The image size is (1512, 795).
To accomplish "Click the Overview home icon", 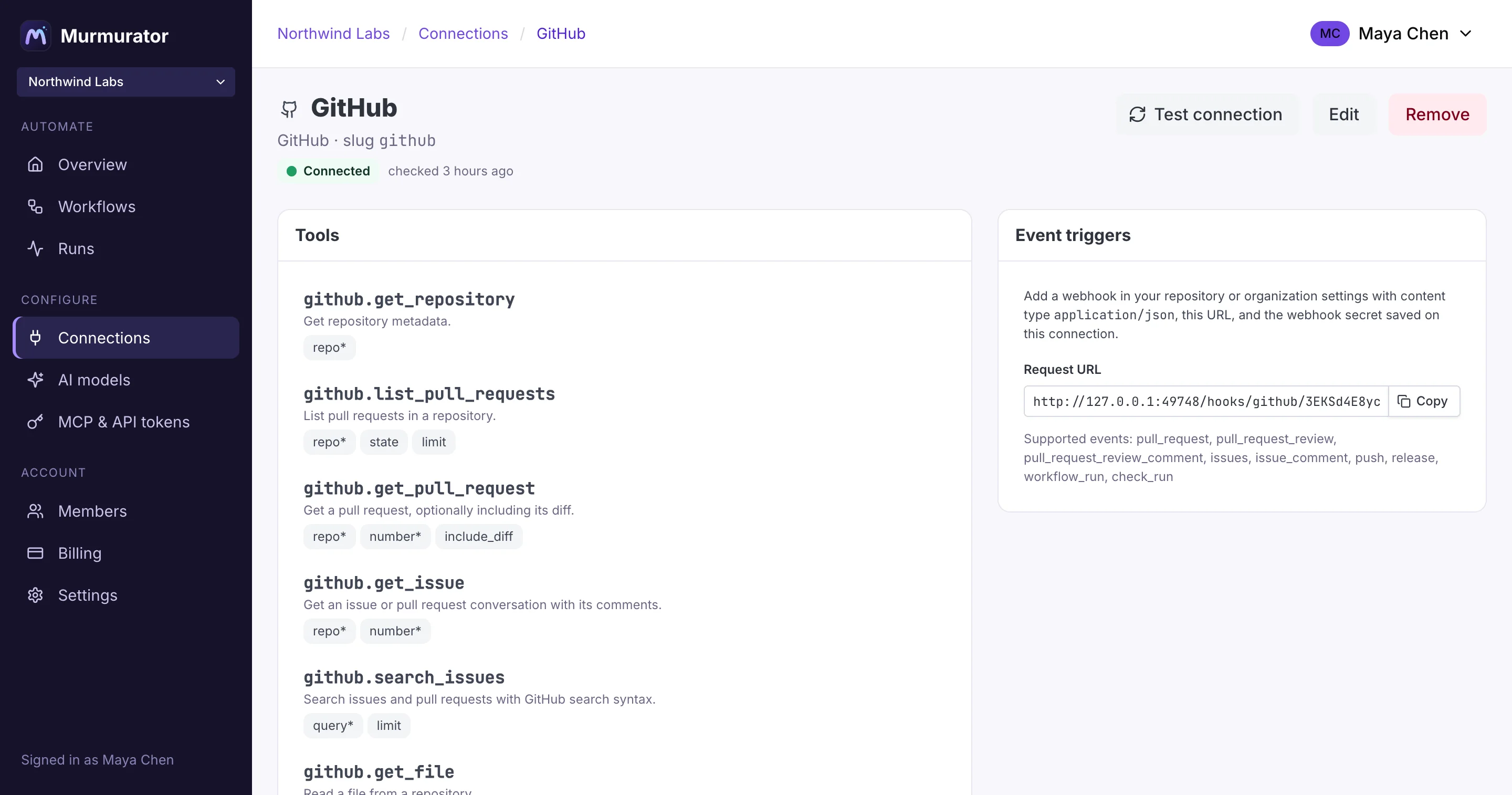I will point(35,164).
